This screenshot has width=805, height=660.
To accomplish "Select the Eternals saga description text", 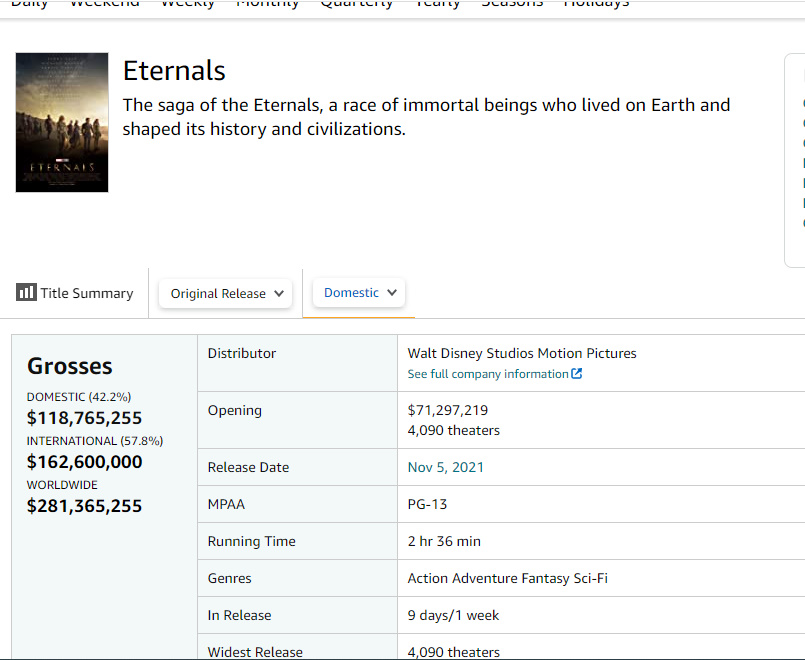I will [x=426, y=117].
